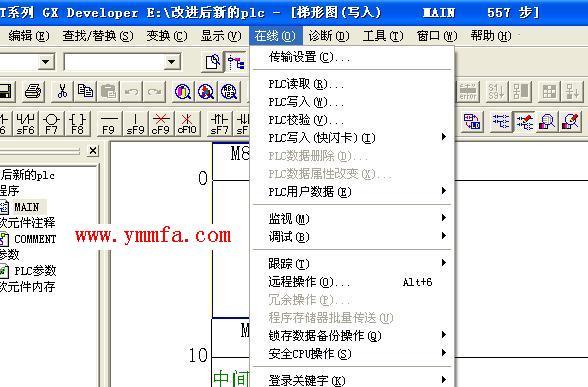Insert vertical line sF9 icon
588x387 pixels.
point(135,123)
